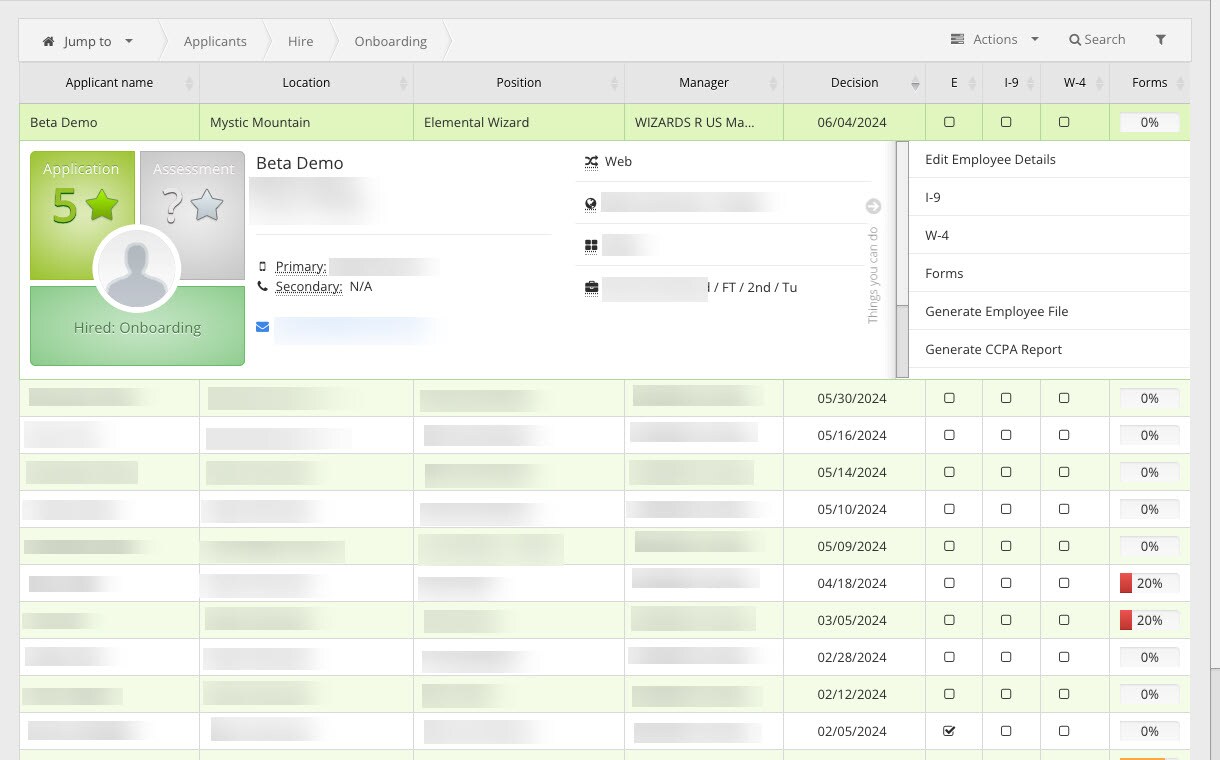Toggle I-9 checkbox in 05/16/2024 row
The image size is (1220, 760).
click(x=1006, y=435)
